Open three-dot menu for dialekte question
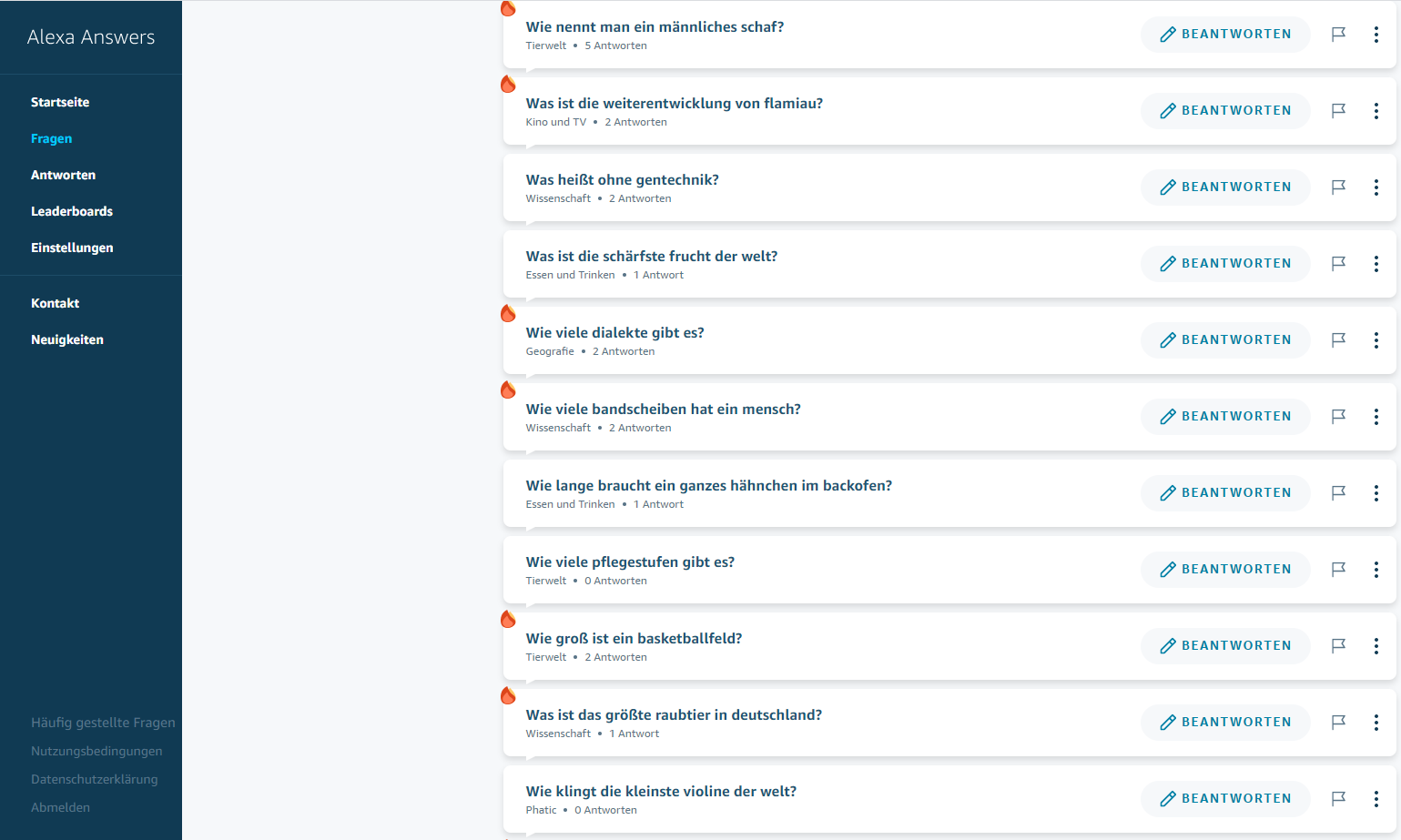1401x840 pixels. point(1376,340)
